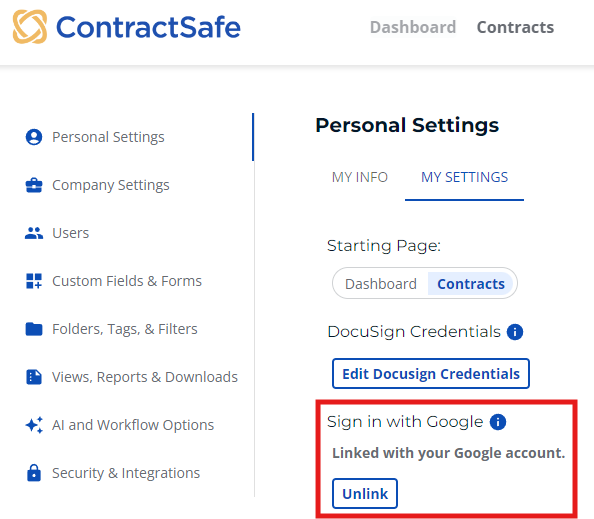Click the Custom Fields & Forms grid icon
Screen dimensions: 594x519
34,281
